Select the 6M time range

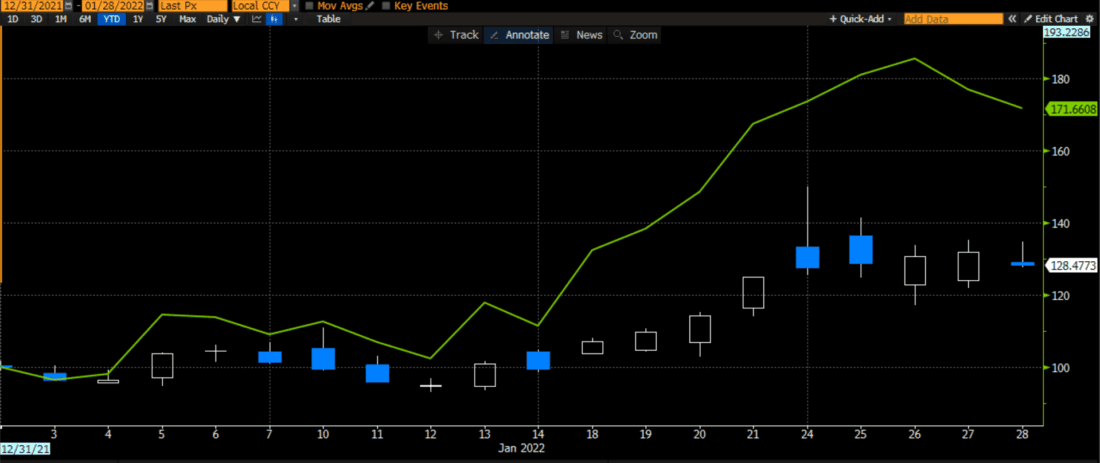(x=85, y=19)
